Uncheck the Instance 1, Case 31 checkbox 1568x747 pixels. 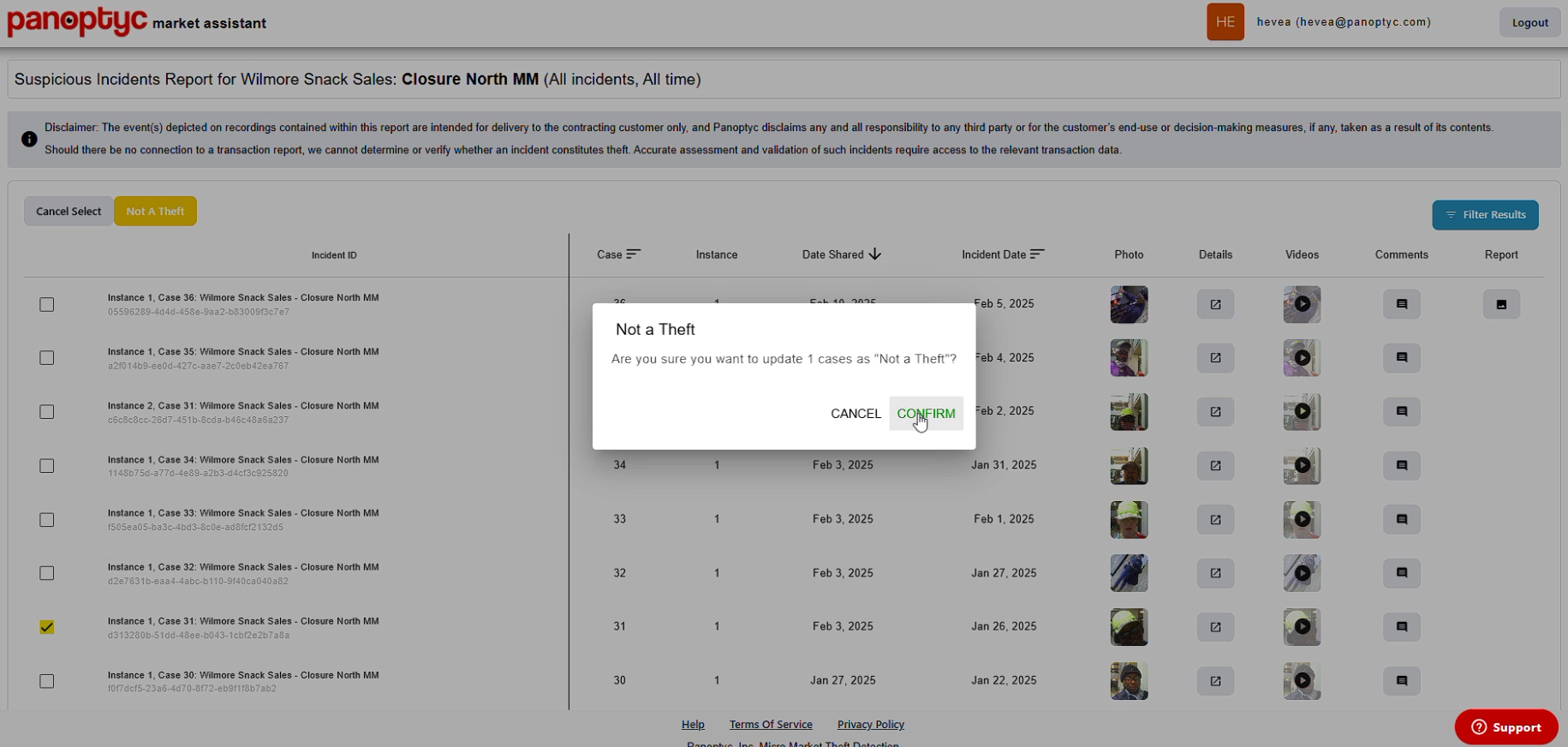tap(47, 627)
